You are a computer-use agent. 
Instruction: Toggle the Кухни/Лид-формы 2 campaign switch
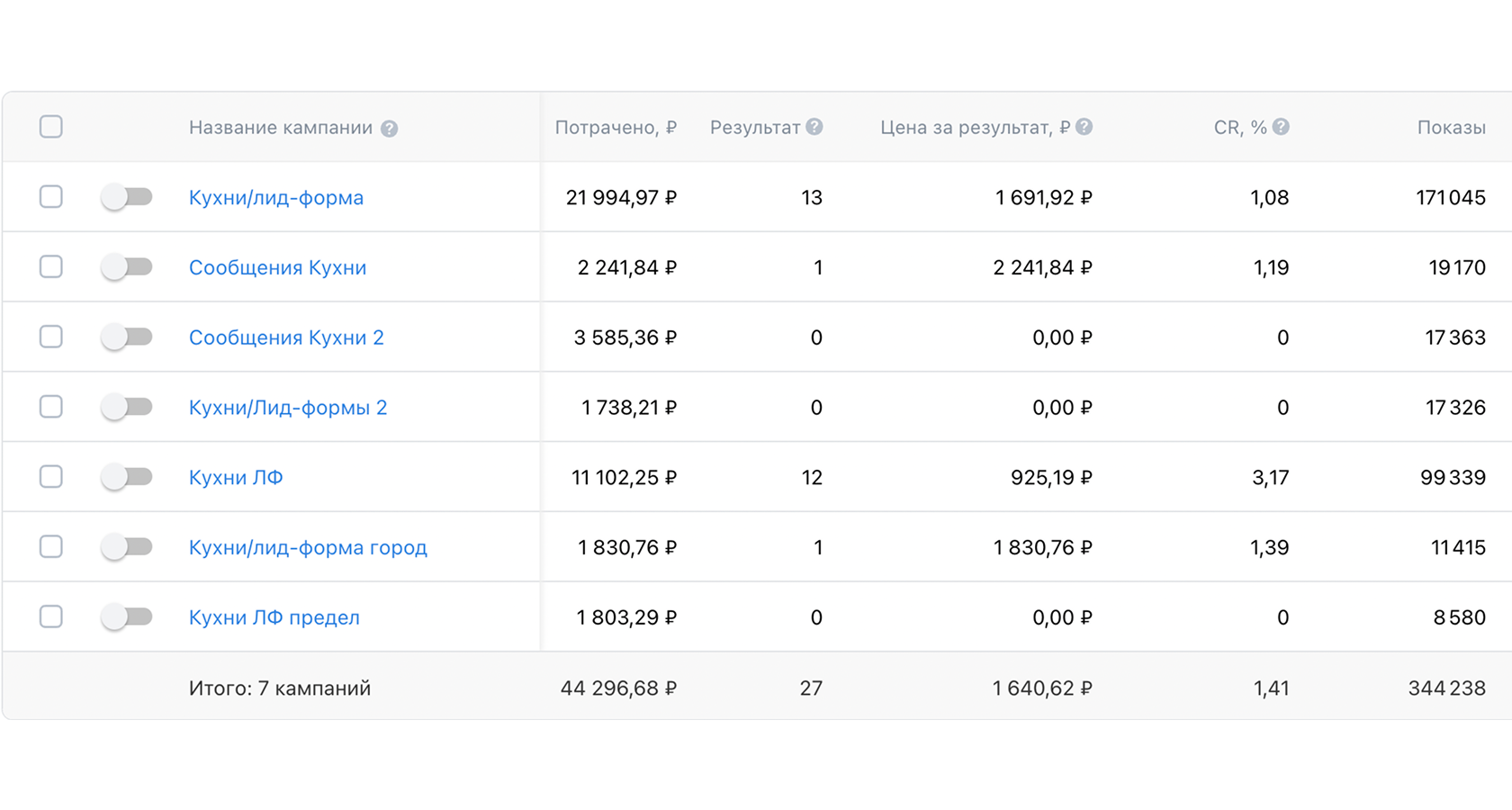(127, 407)
